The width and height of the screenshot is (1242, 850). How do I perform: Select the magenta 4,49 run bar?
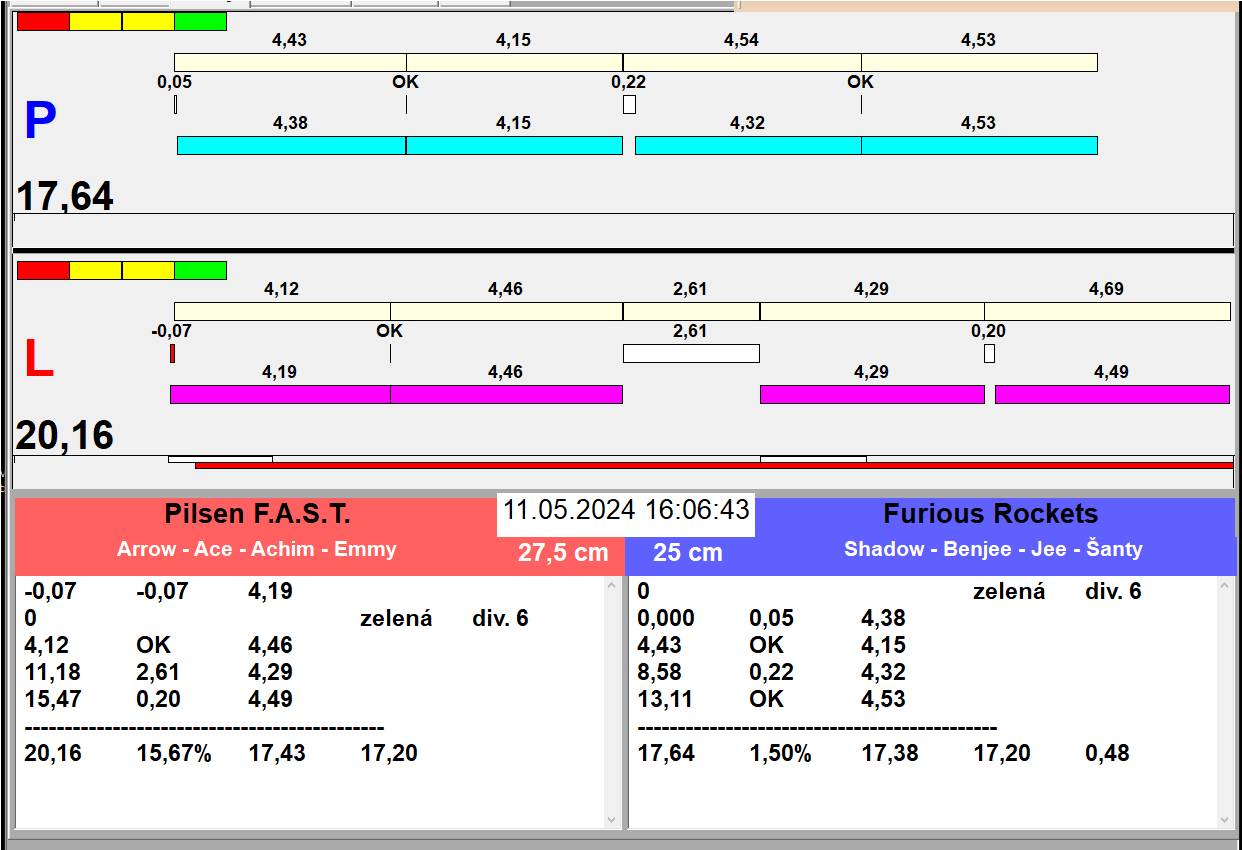tap(1112, 394)
